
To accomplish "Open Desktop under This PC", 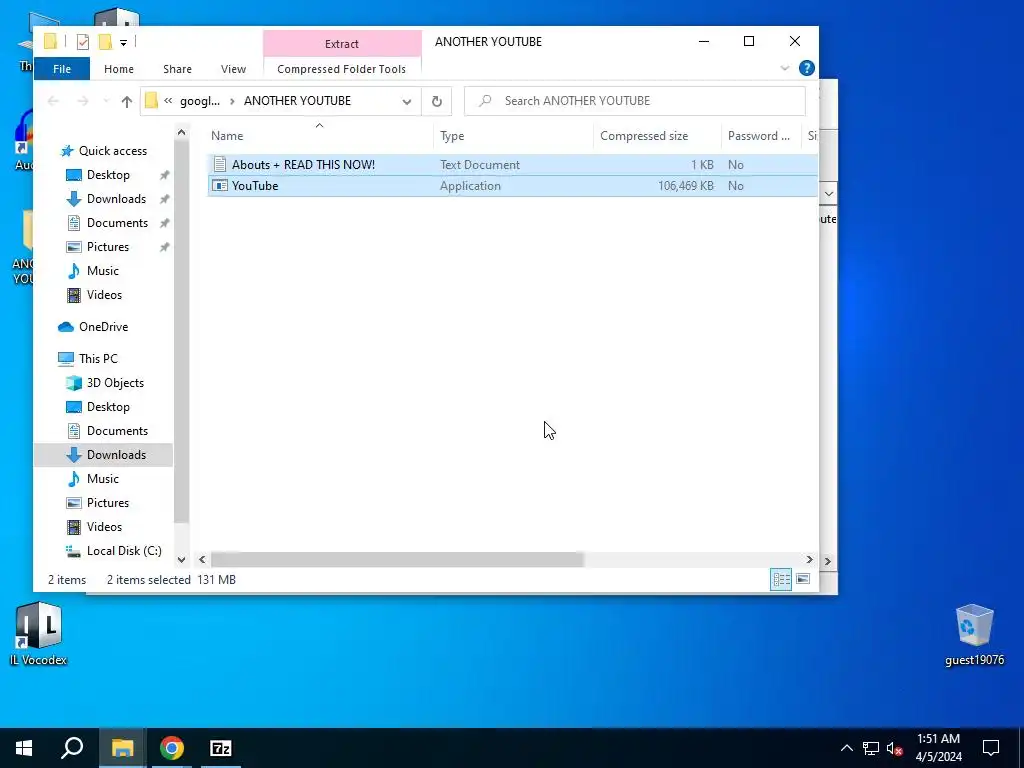I will click(108, 407).
